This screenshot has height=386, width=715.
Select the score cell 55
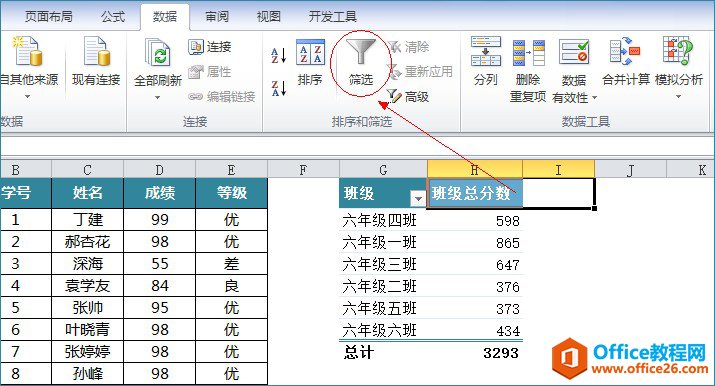(x=160, y=263)
